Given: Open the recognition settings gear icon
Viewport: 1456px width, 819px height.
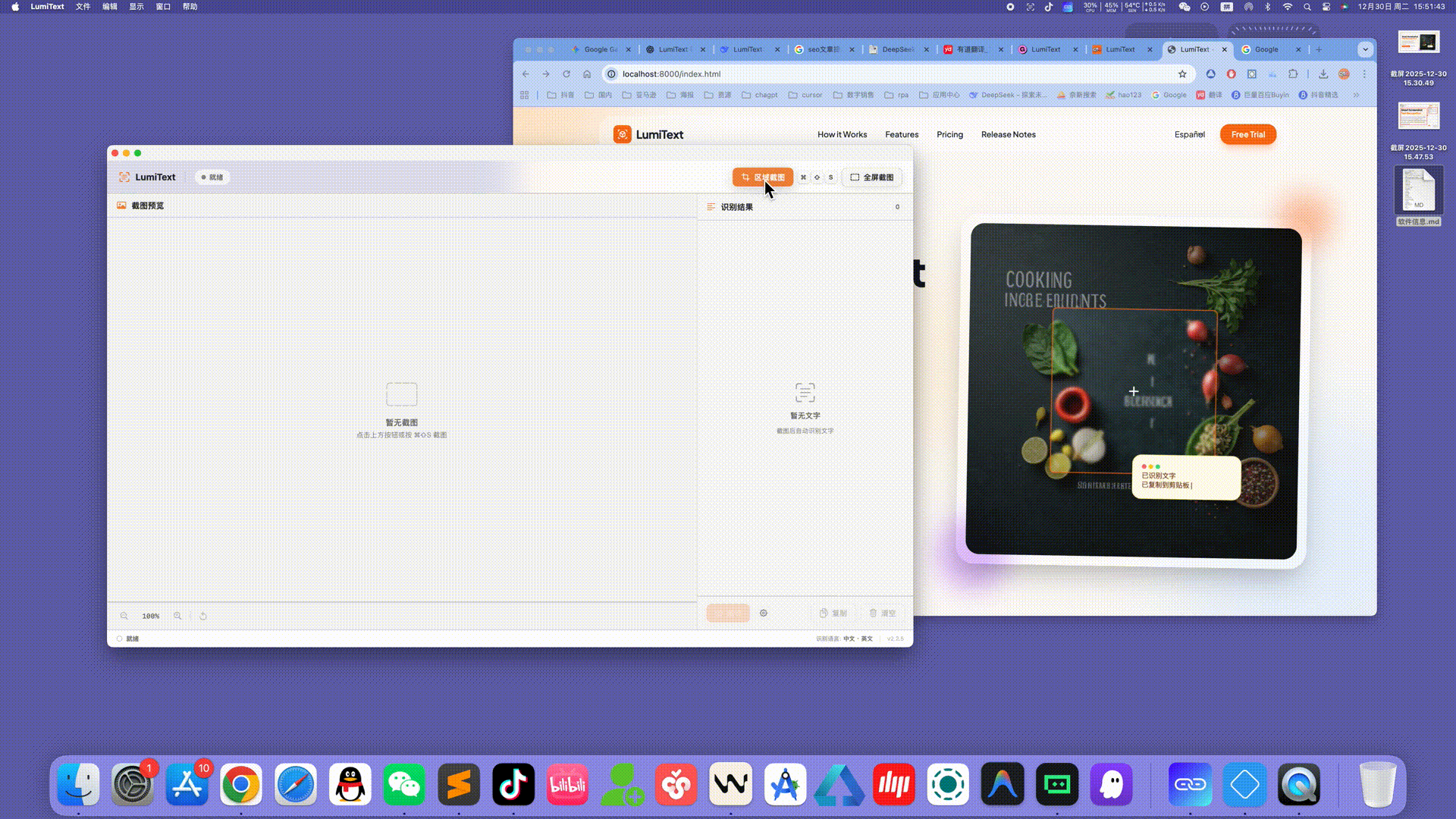Looking at the screenshot, I should (x=764, y=613).
